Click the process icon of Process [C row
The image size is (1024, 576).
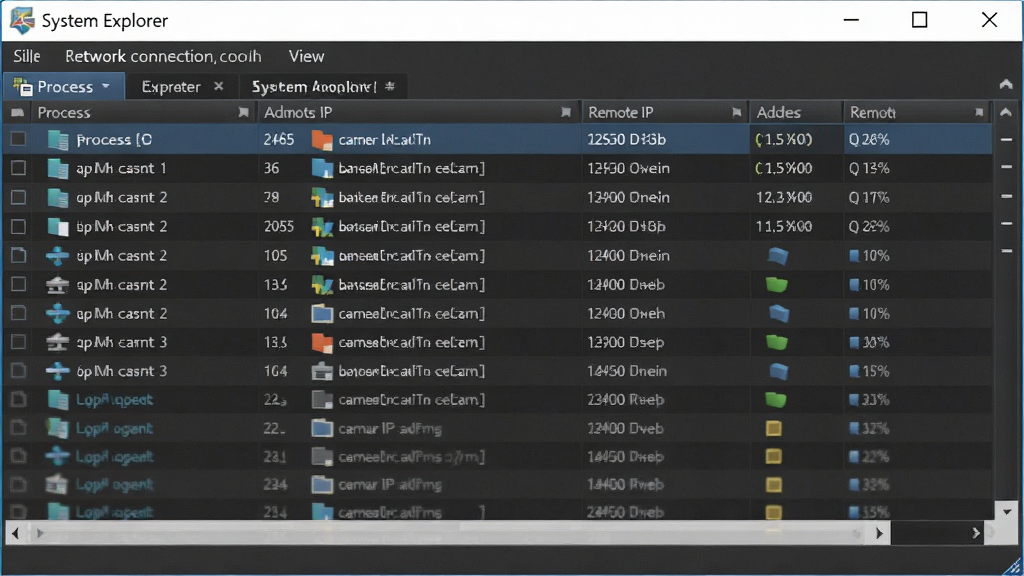58,140
